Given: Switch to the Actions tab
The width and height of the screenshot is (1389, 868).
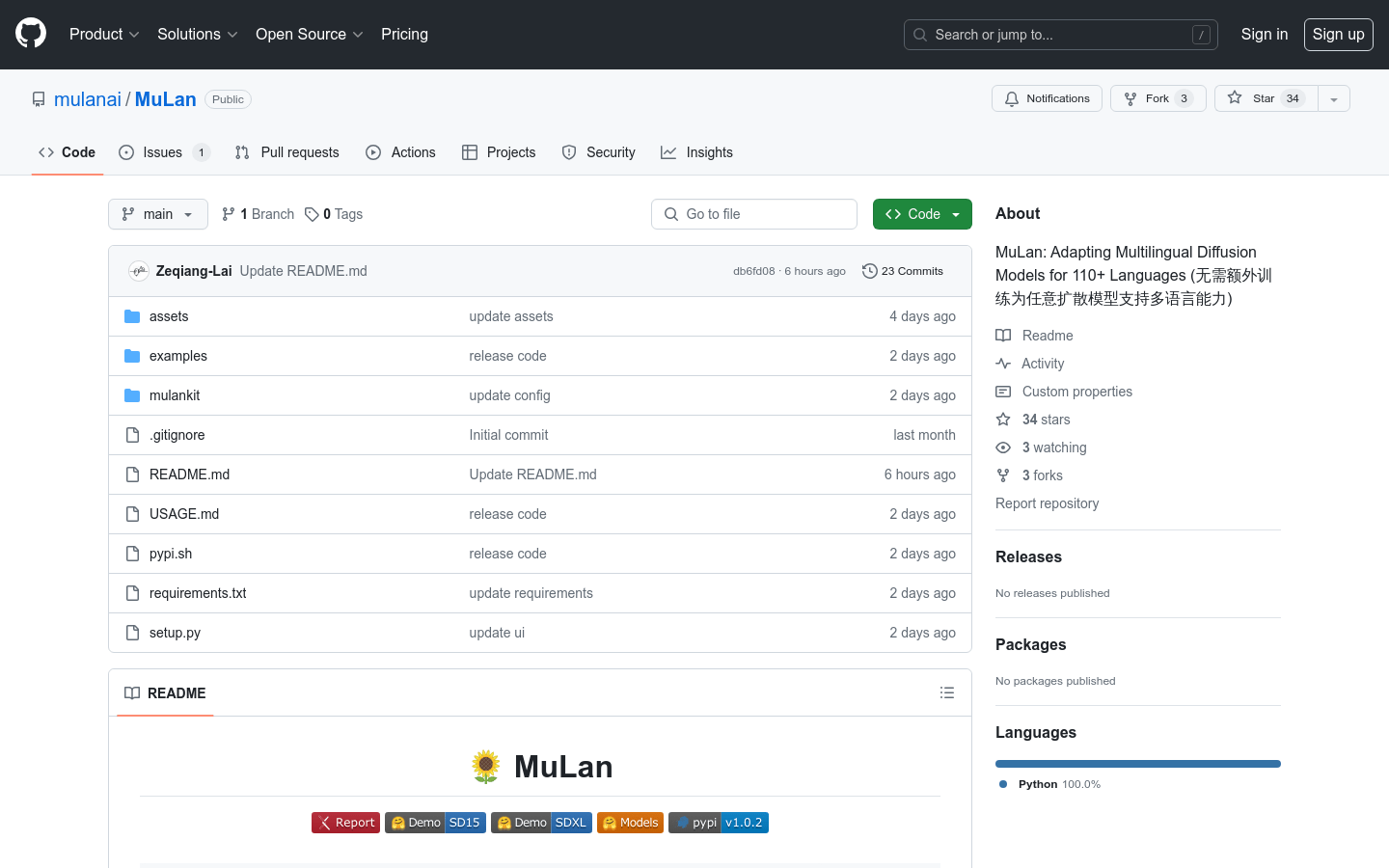Looking at the screenshot, I should tap(401, 152).
